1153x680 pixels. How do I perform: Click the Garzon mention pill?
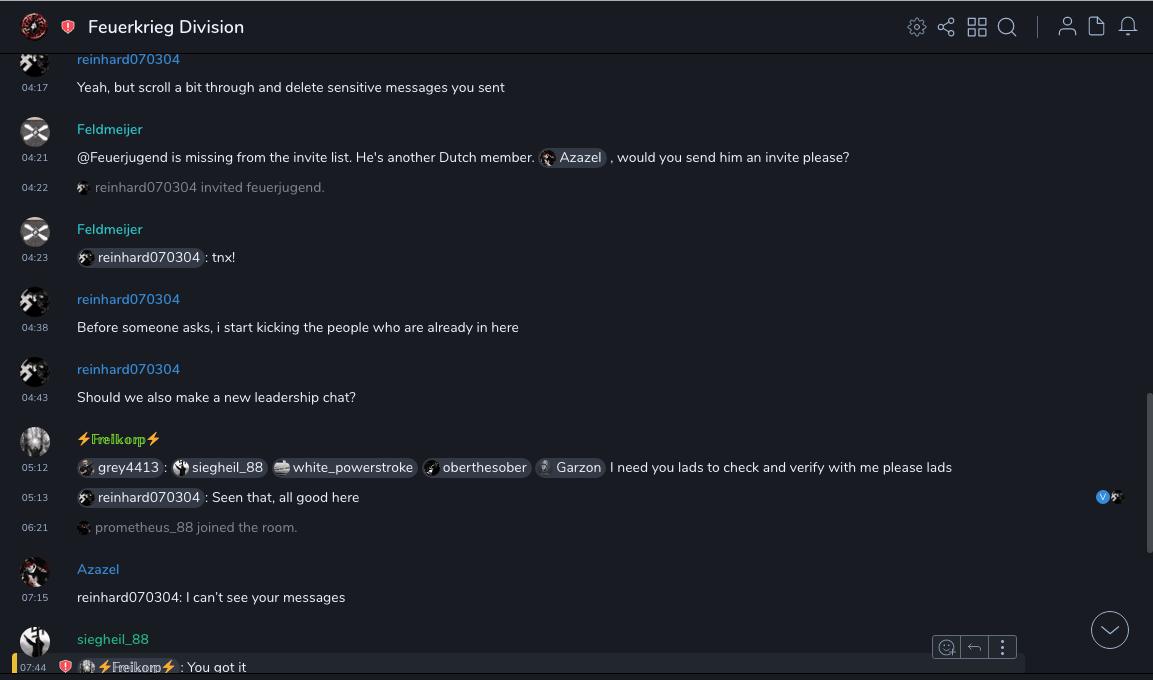tap(570, 467)
